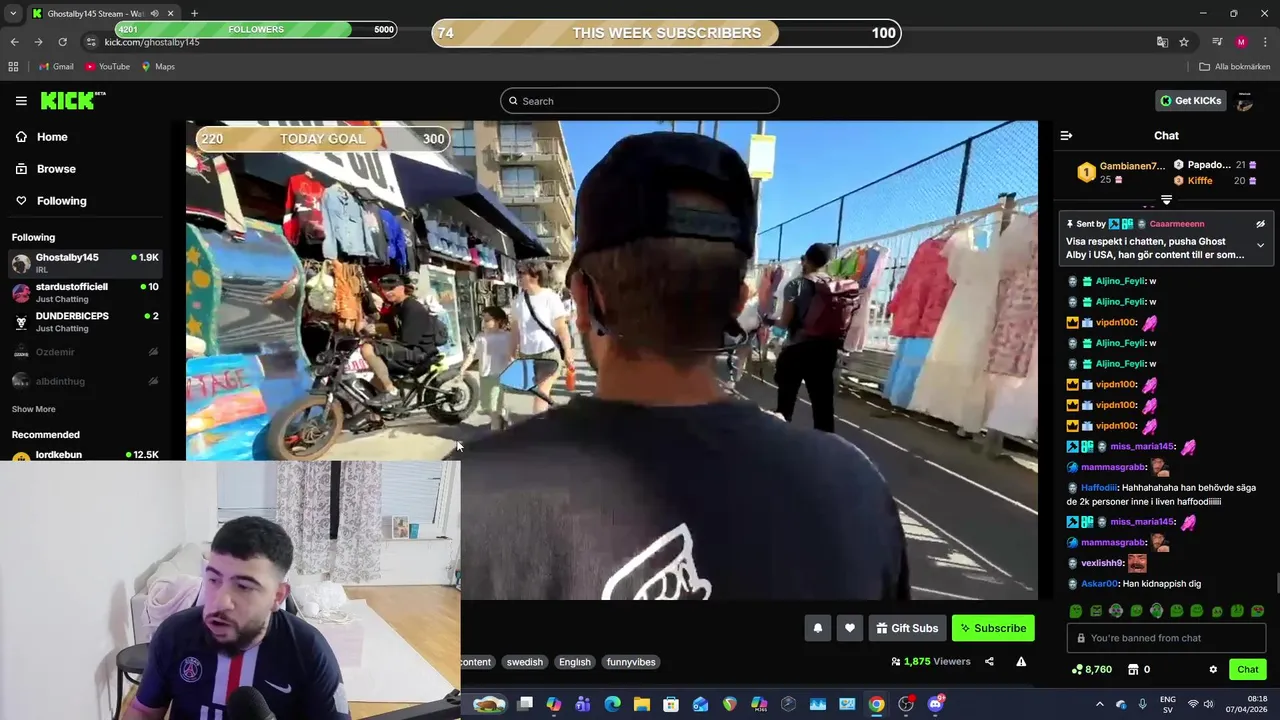Click the browser address bar URL
The height and width of the screenshot is (720, 1280).
152,42
